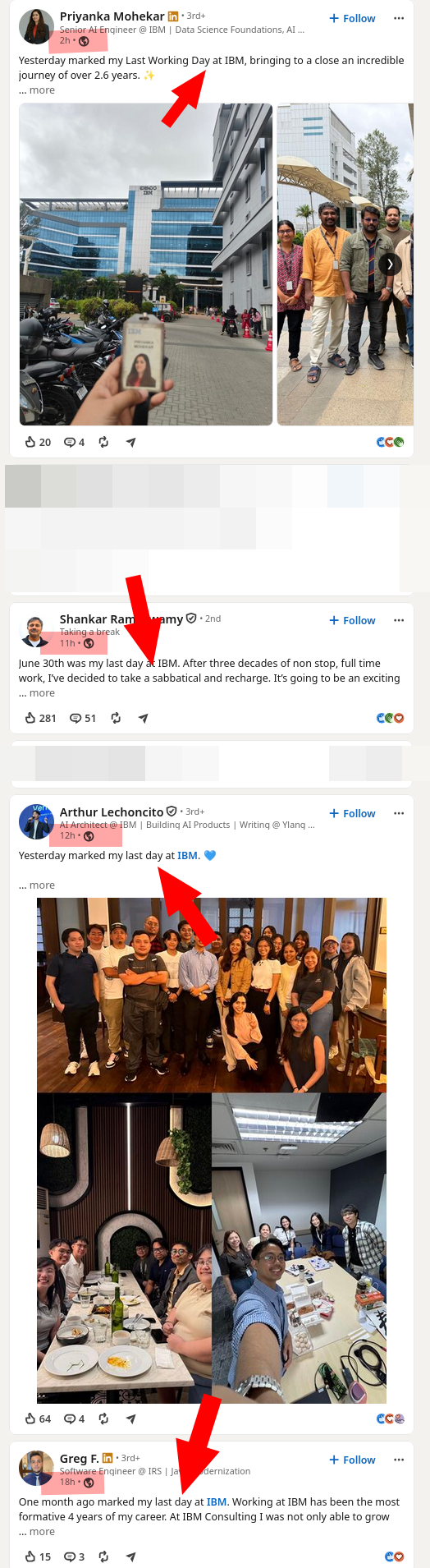This screenshot has height=1568, width=430.
Task: Like Greg F.'s post
Action: [38, 1557]
